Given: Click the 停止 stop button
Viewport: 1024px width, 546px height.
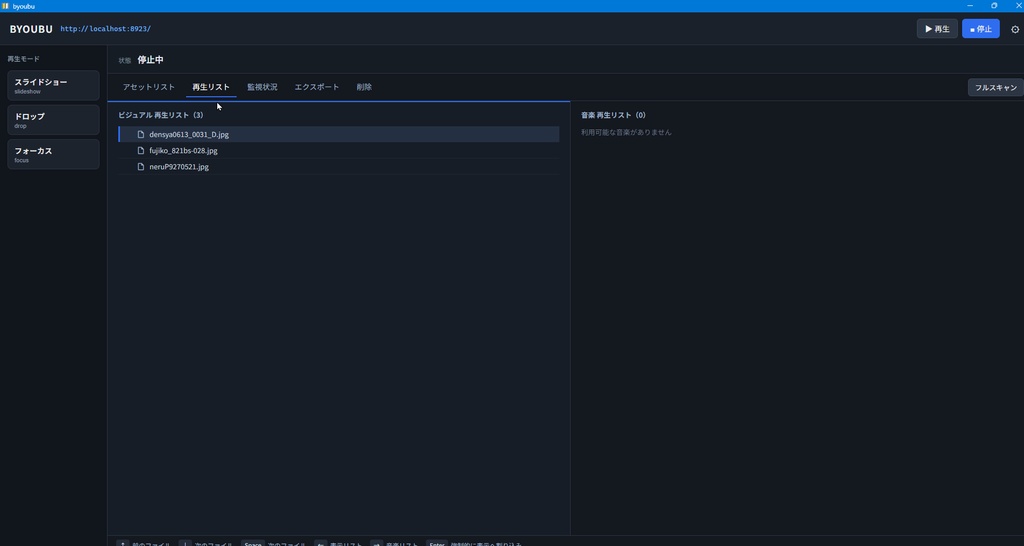Looking at the screenshot, I should click(x=980, y=29).
